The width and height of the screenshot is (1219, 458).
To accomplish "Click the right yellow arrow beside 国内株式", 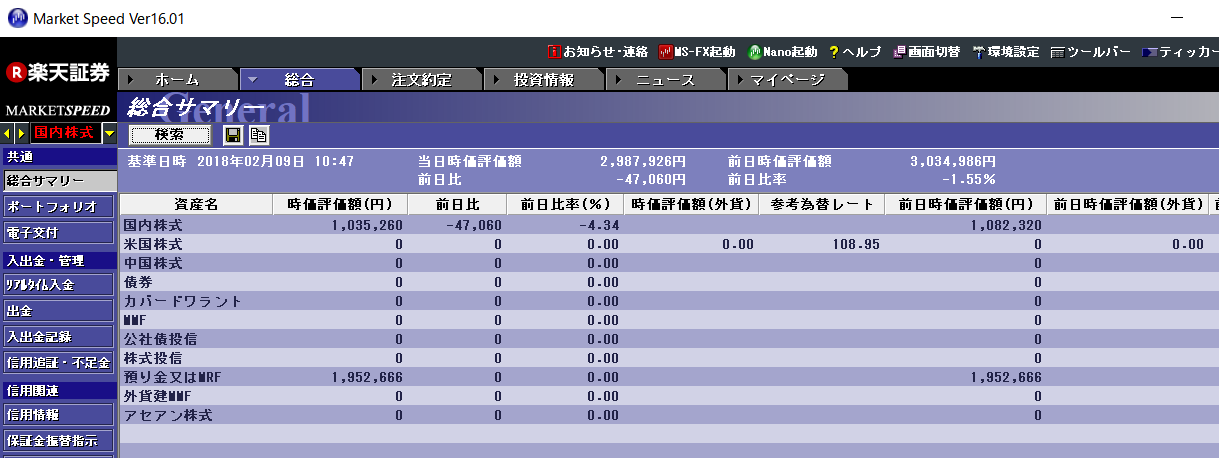I will pos(21,133).
